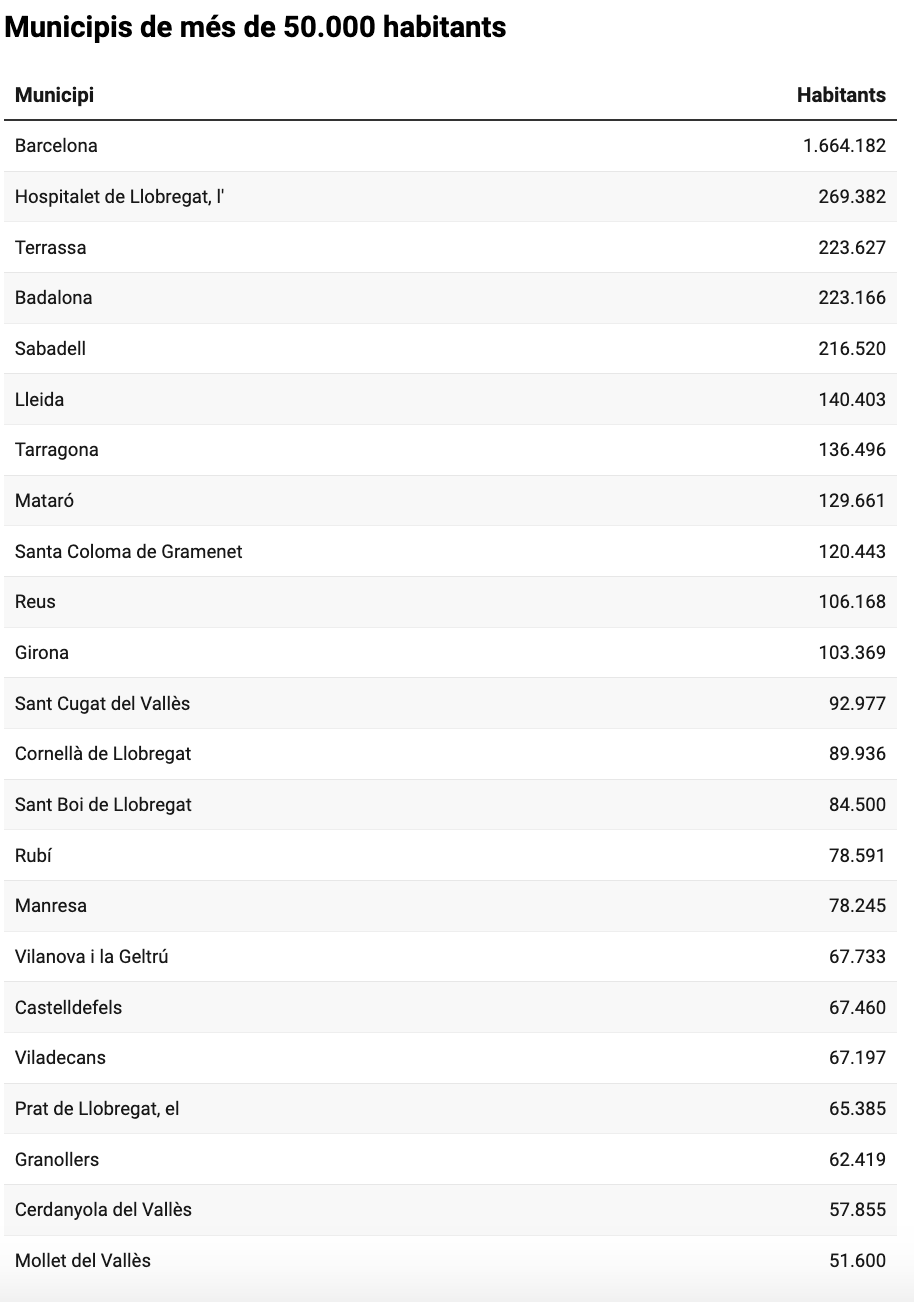The width and height of the screenshot is (914, 1302).
Task: Click the Rubí municipality name
Action: point(33,856)
